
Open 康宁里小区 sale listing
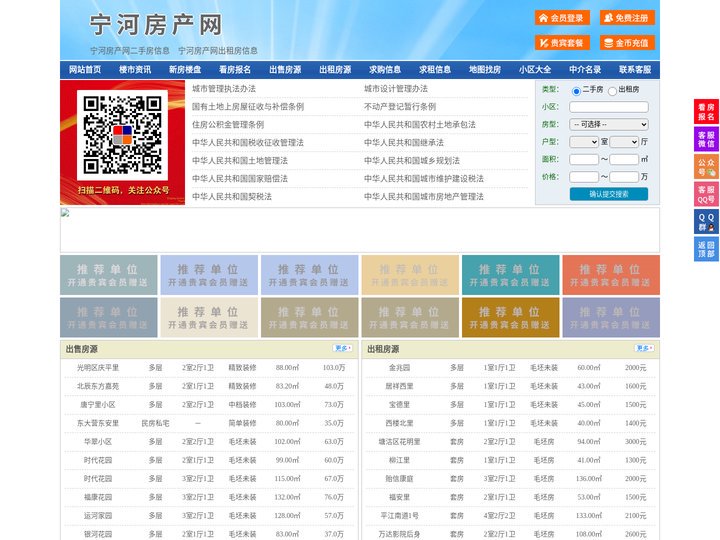98,405
